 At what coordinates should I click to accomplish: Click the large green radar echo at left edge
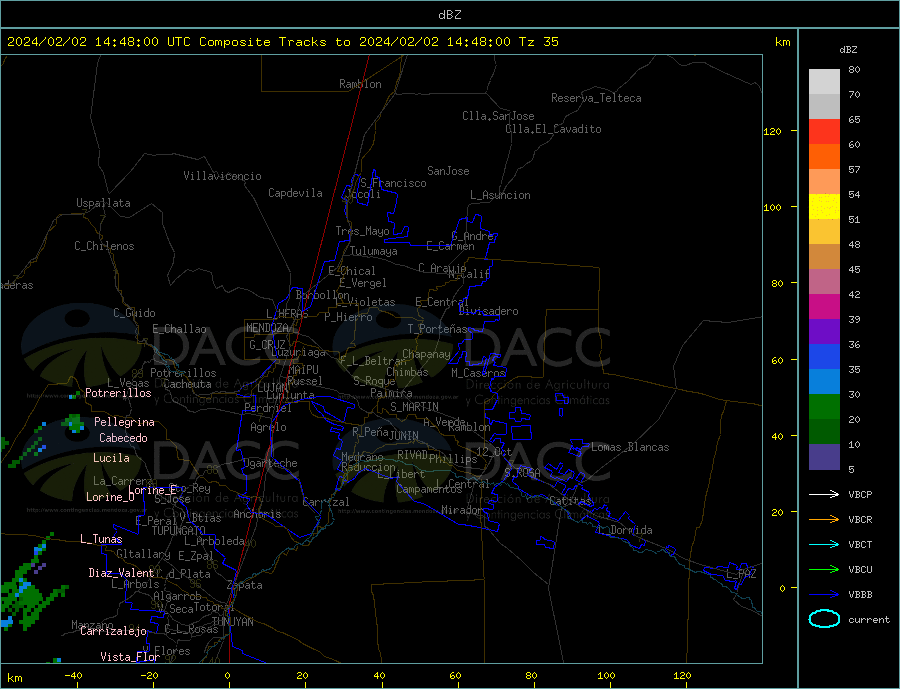[x=28, y=598]
